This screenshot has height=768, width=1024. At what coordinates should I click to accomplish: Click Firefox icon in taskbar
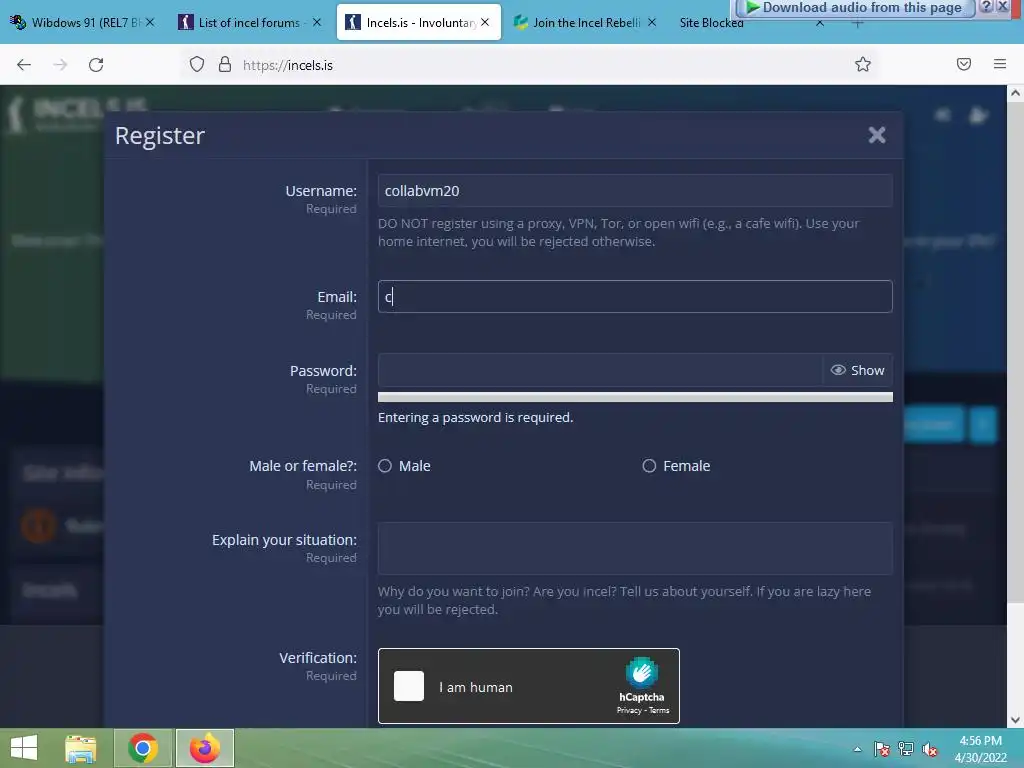pos(204,748)
